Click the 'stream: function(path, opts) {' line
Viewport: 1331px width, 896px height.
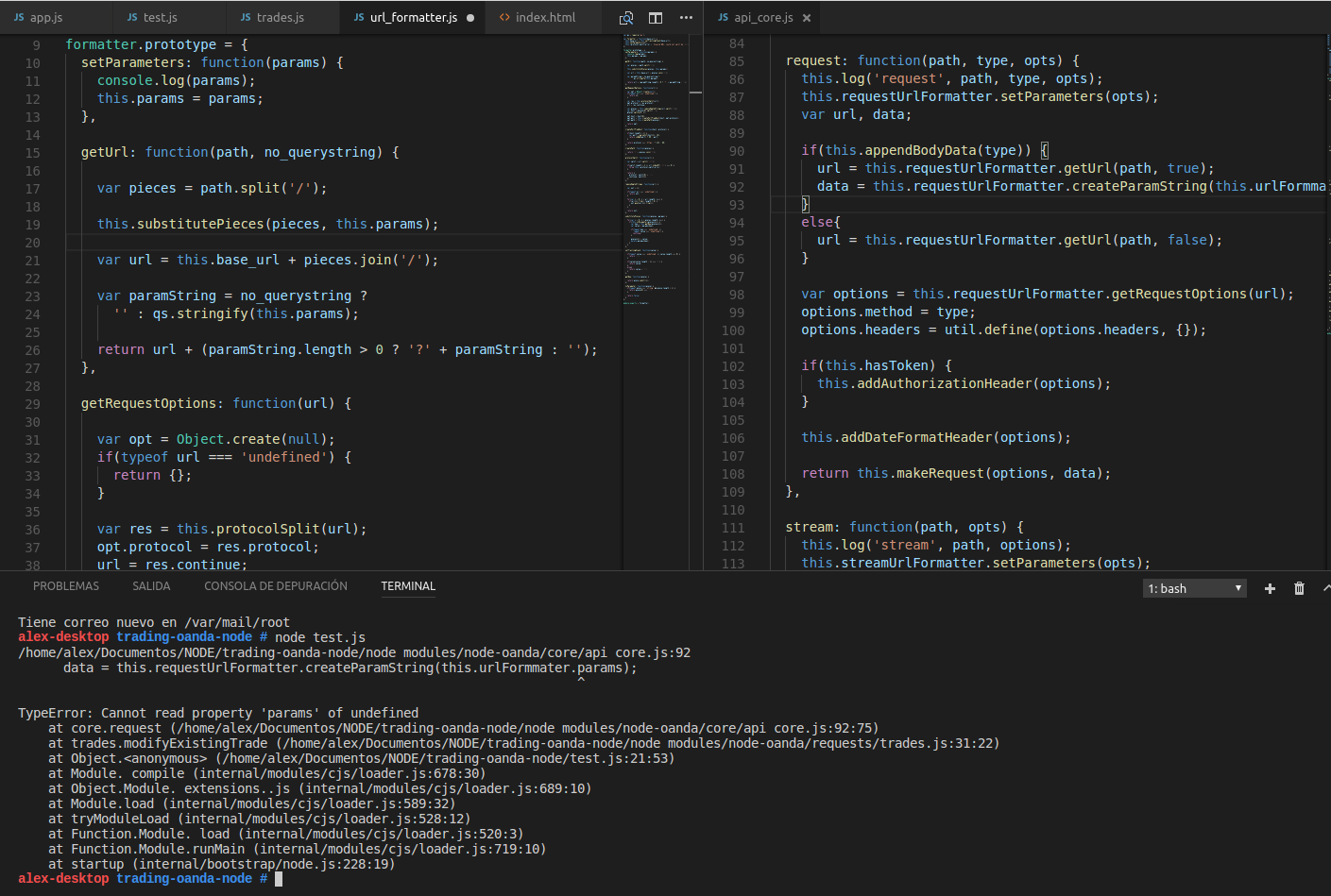905,527
